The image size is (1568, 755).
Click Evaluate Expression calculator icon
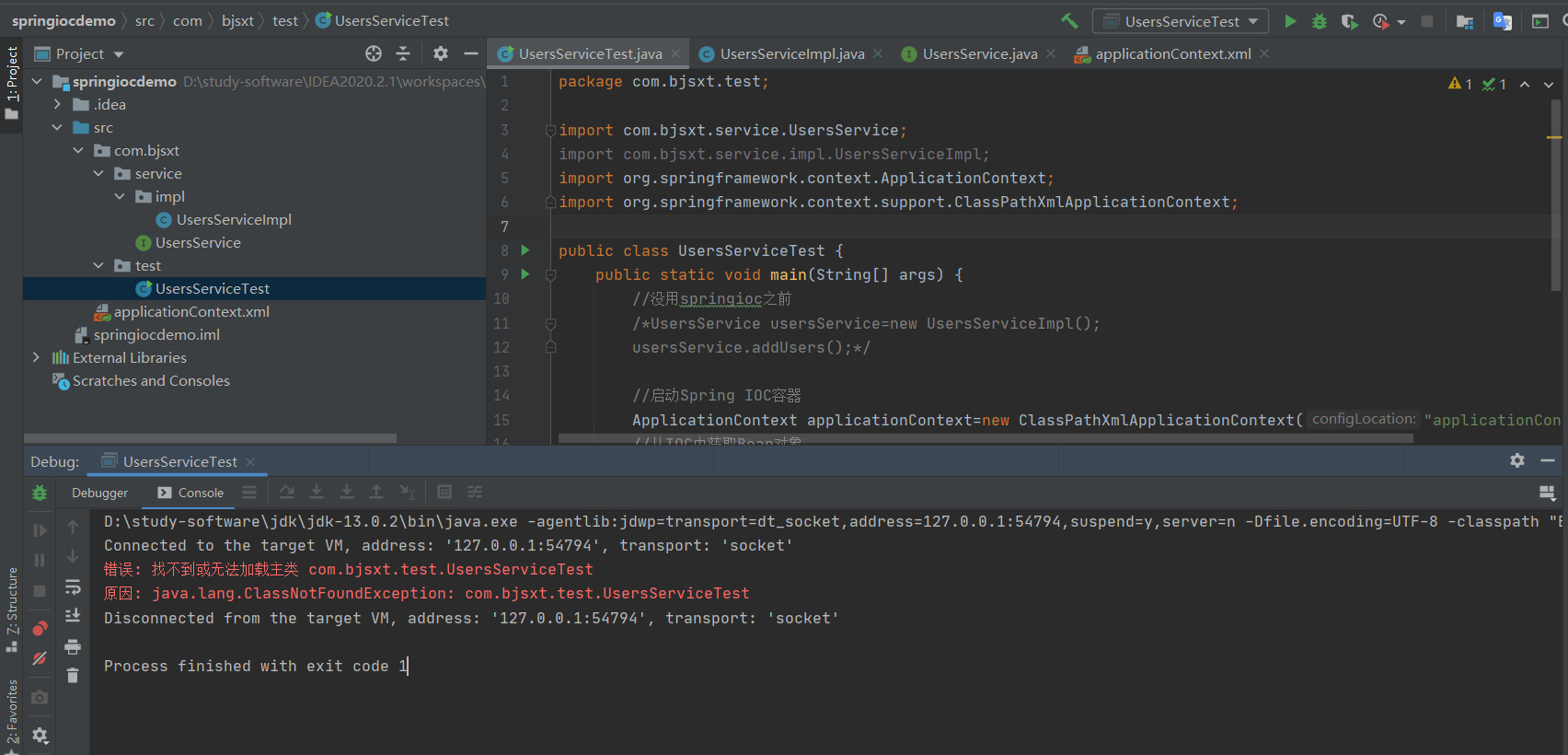click(444, 492)
